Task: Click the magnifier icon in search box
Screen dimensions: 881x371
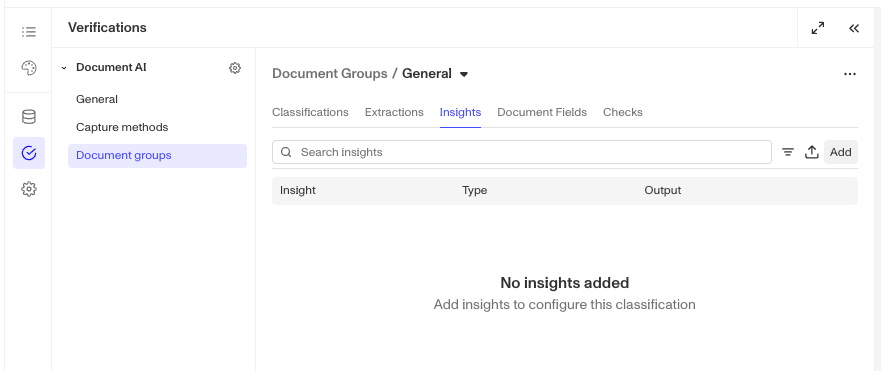Action: [286, 152]
